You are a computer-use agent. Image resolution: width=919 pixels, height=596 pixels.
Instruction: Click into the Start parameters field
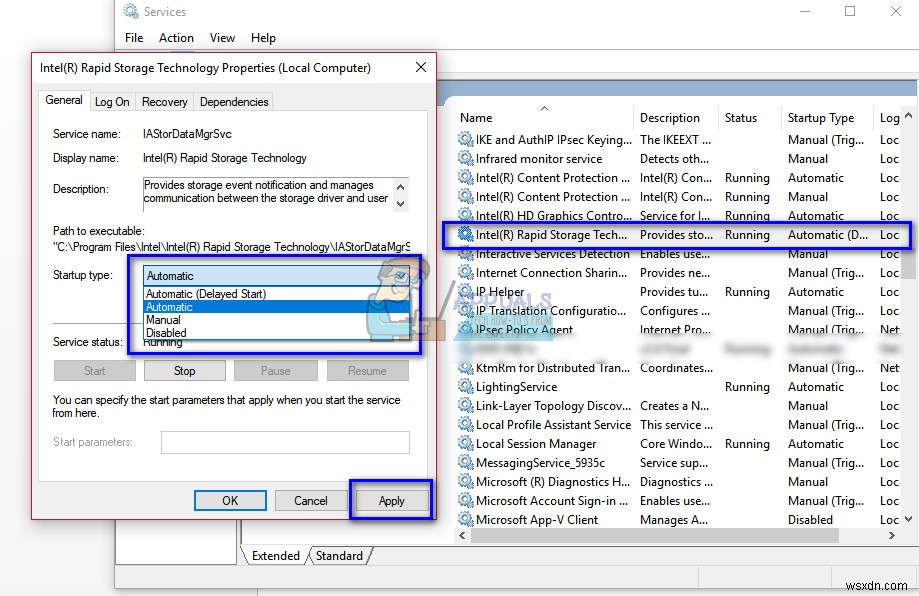click(x=285, y=442)
